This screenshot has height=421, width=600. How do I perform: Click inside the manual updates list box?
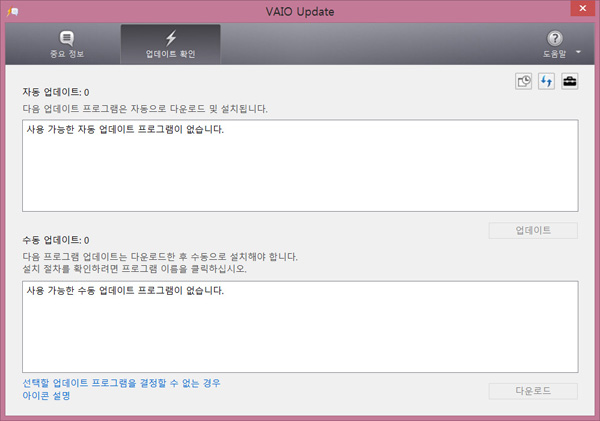[x=299, y=335]
